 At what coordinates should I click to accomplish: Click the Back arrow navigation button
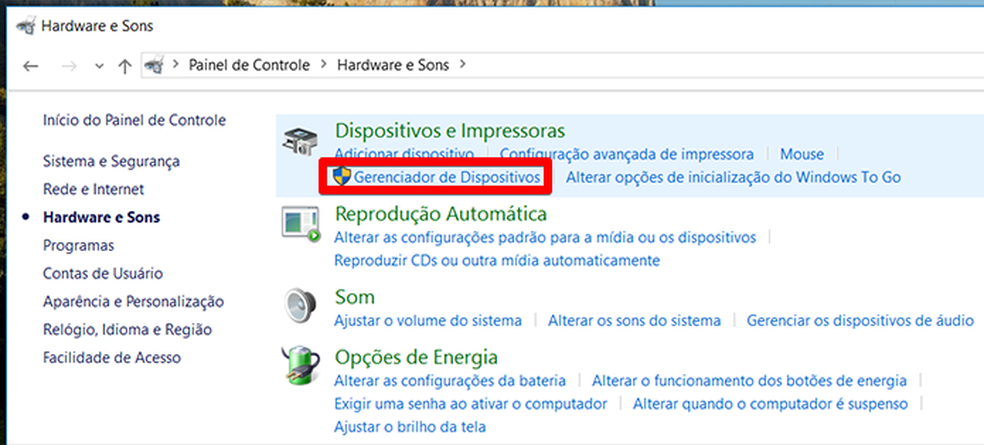click(30, 66)
